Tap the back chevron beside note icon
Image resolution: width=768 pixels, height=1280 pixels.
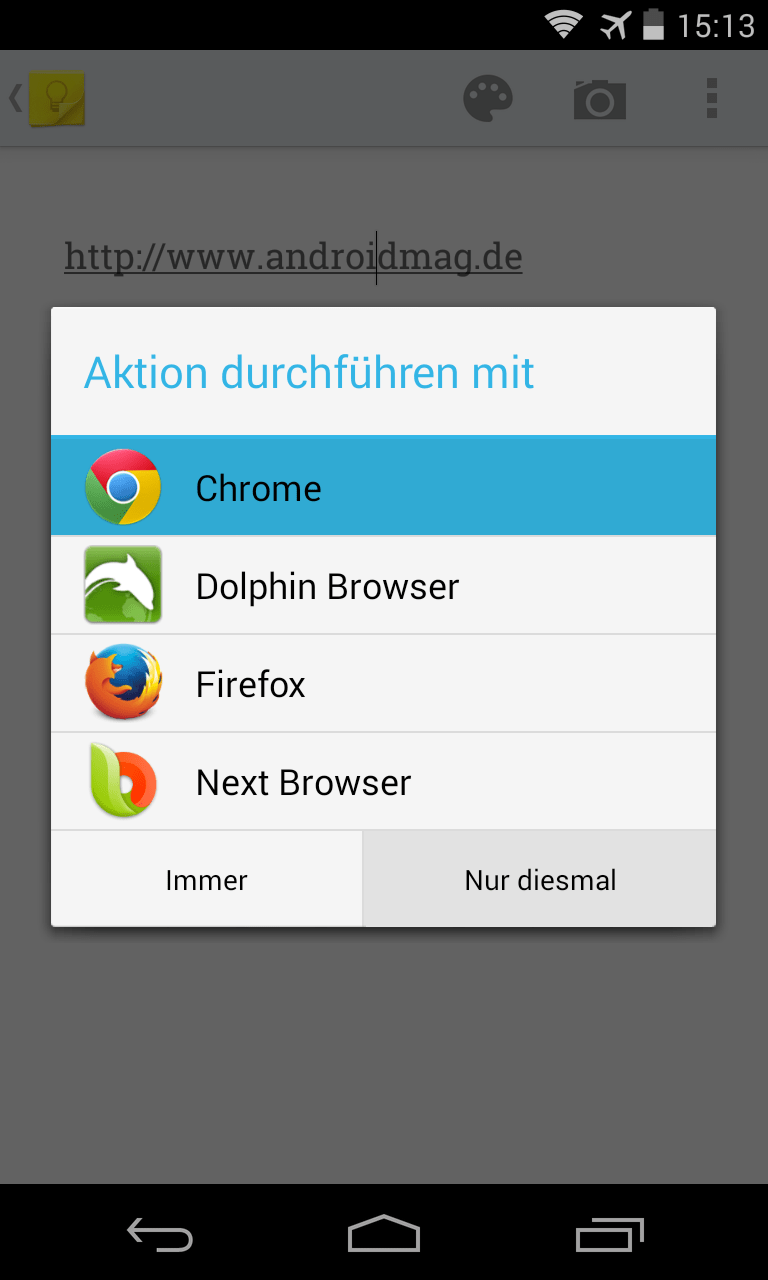click(15, 98)
